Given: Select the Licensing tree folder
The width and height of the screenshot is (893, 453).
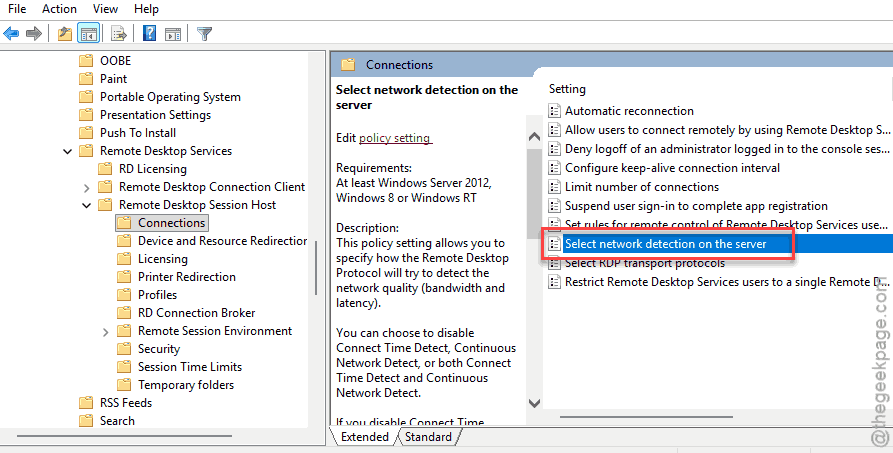Looking at the screenshot, I should pyautogui.click(x=162, y=259).
